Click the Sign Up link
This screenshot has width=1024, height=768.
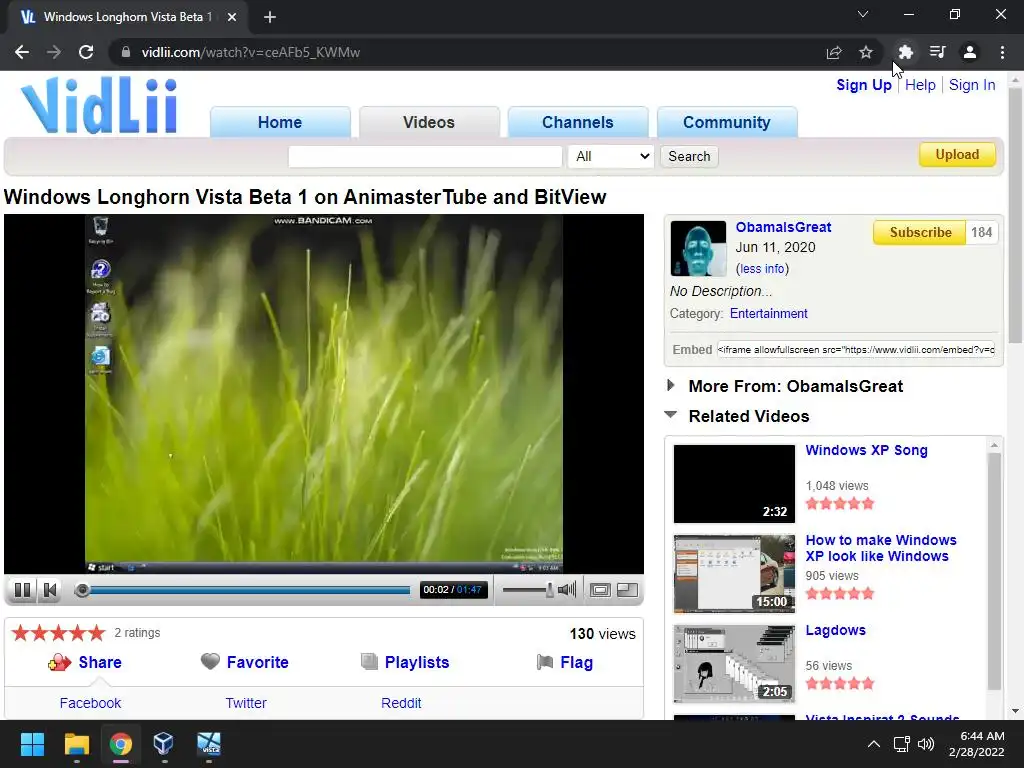(x=863, y=85)
